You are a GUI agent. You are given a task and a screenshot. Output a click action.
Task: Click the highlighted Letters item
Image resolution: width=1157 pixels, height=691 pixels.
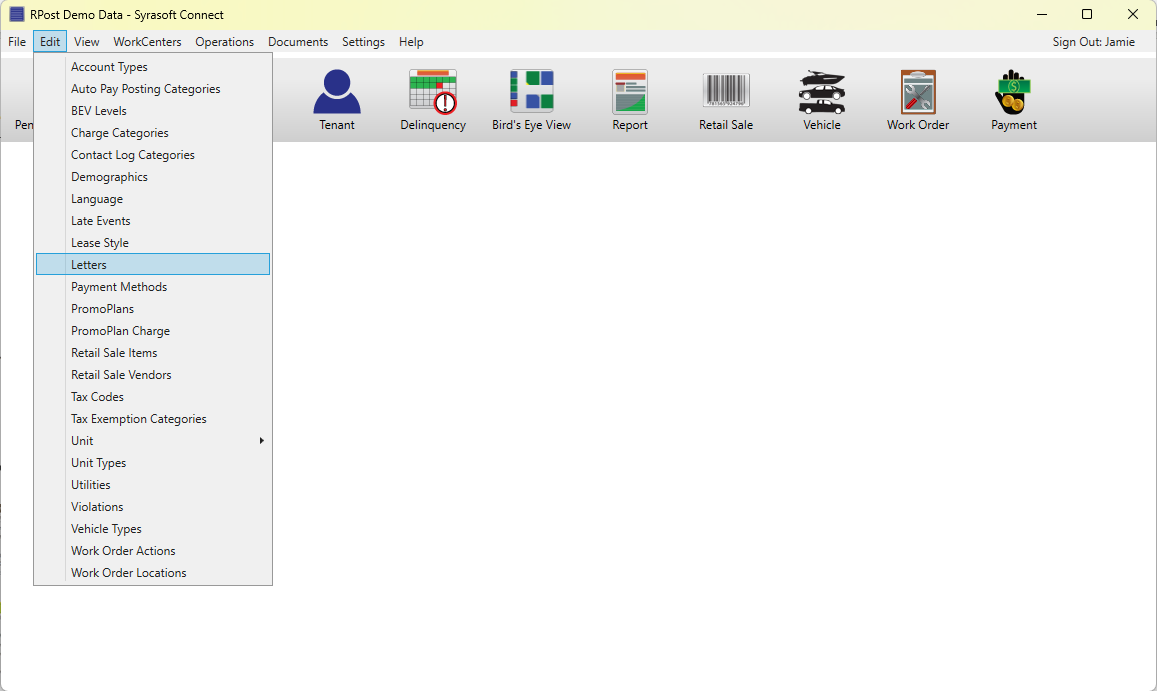153,264
